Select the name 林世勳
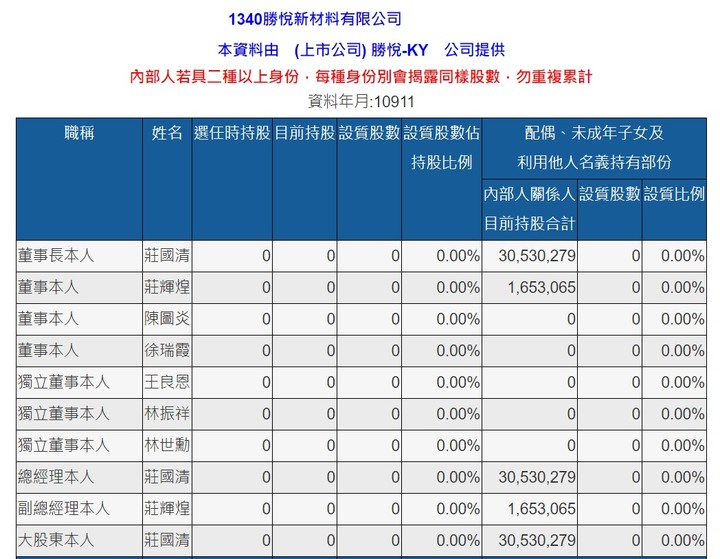The height and width of the screenshot is (559, 720). tap(167, 446)
